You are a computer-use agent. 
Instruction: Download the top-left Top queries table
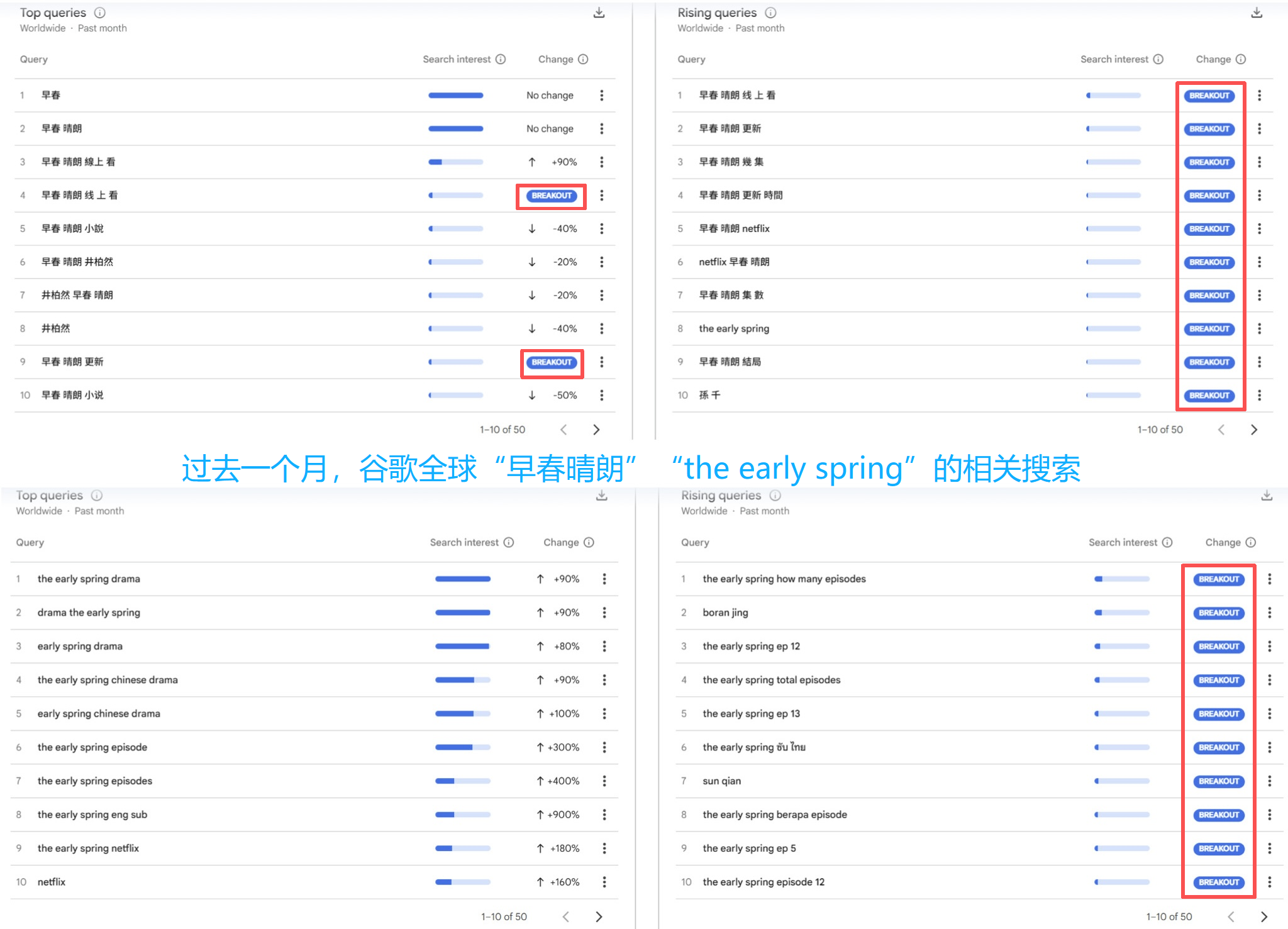click(x=599, y=13)
